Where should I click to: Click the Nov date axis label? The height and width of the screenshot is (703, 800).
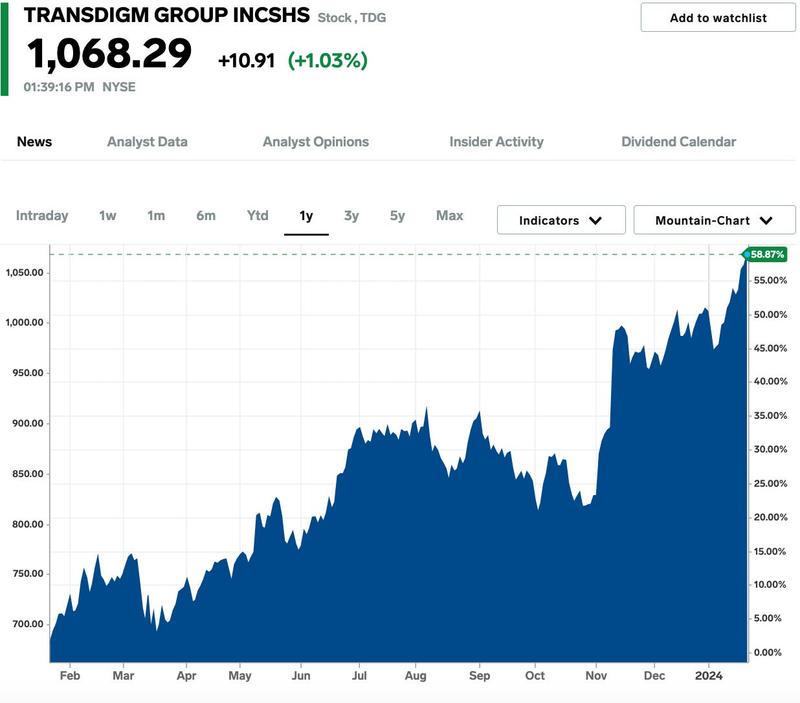[x=596, y=676]
